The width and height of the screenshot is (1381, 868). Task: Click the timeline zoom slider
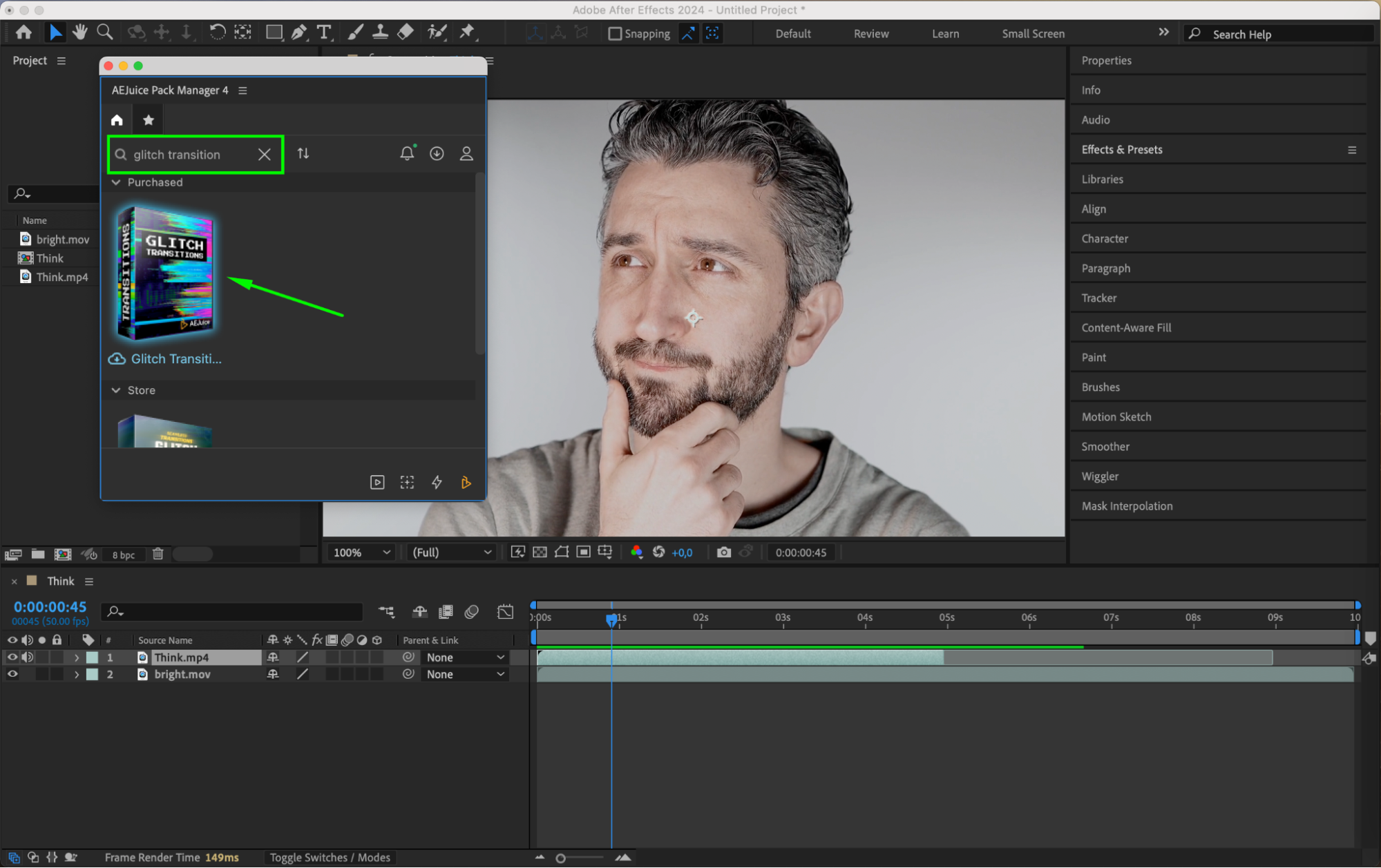click(561, 858)
